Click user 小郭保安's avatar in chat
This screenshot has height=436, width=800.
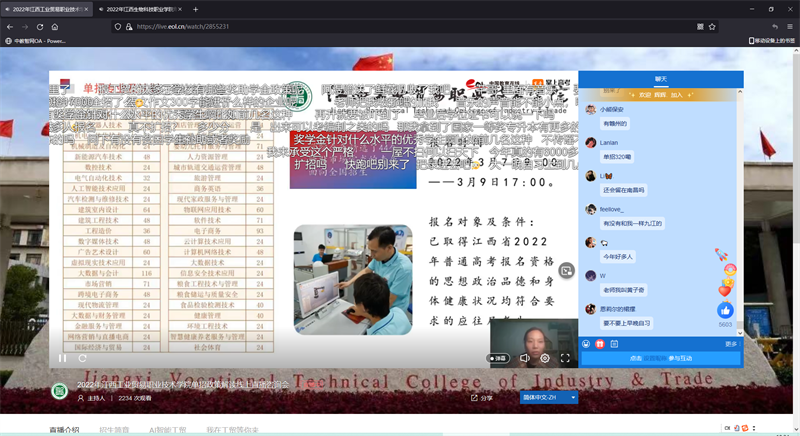[x=590, y=110]
